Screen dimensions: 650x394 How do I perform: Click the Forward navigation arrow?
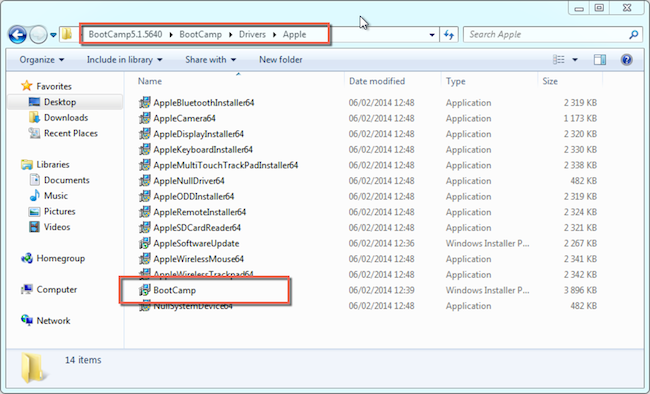point(39,35)
